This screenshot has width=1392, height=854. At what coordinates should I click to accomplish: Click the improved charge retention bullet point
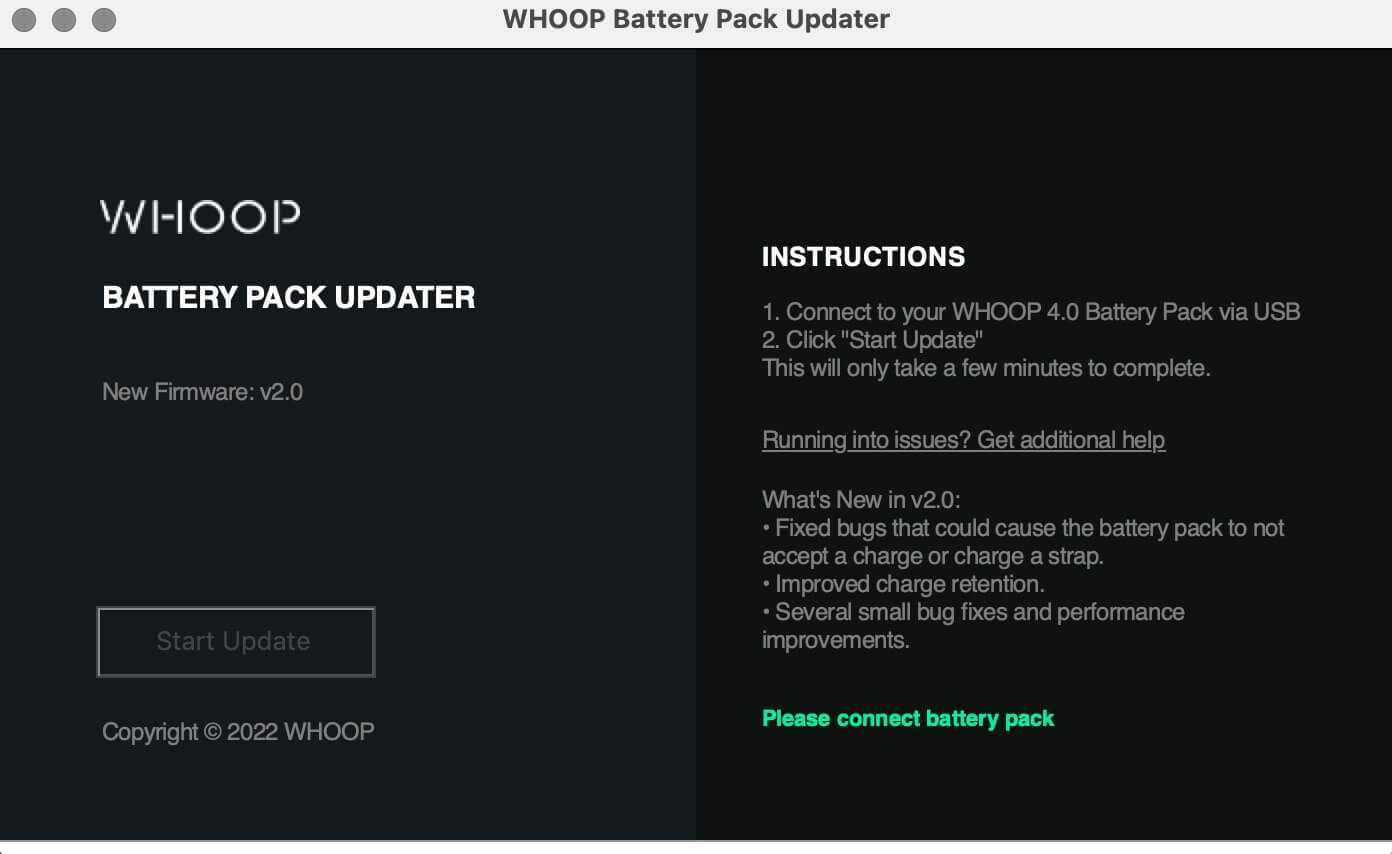903,583
